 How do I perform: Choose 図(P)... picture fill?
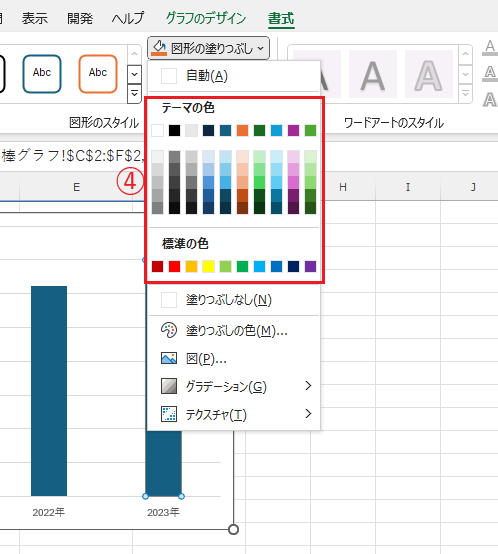point(233,359)
